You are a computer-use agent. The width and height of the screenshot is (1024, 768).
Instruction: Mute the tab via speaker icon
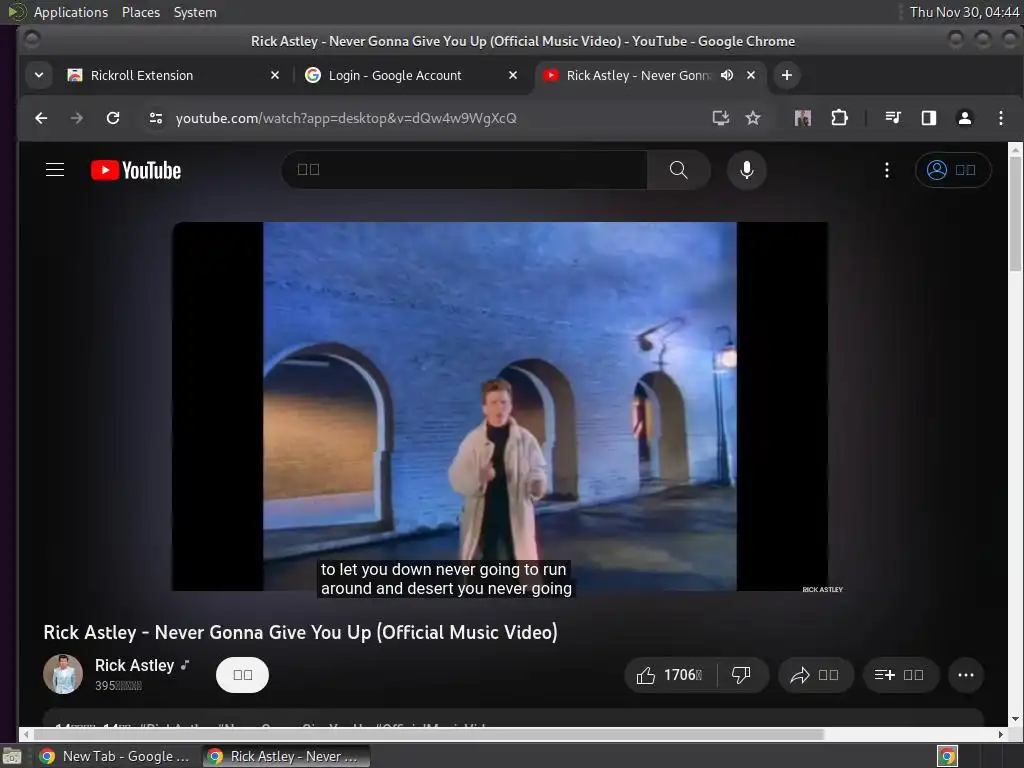[727, 75]
